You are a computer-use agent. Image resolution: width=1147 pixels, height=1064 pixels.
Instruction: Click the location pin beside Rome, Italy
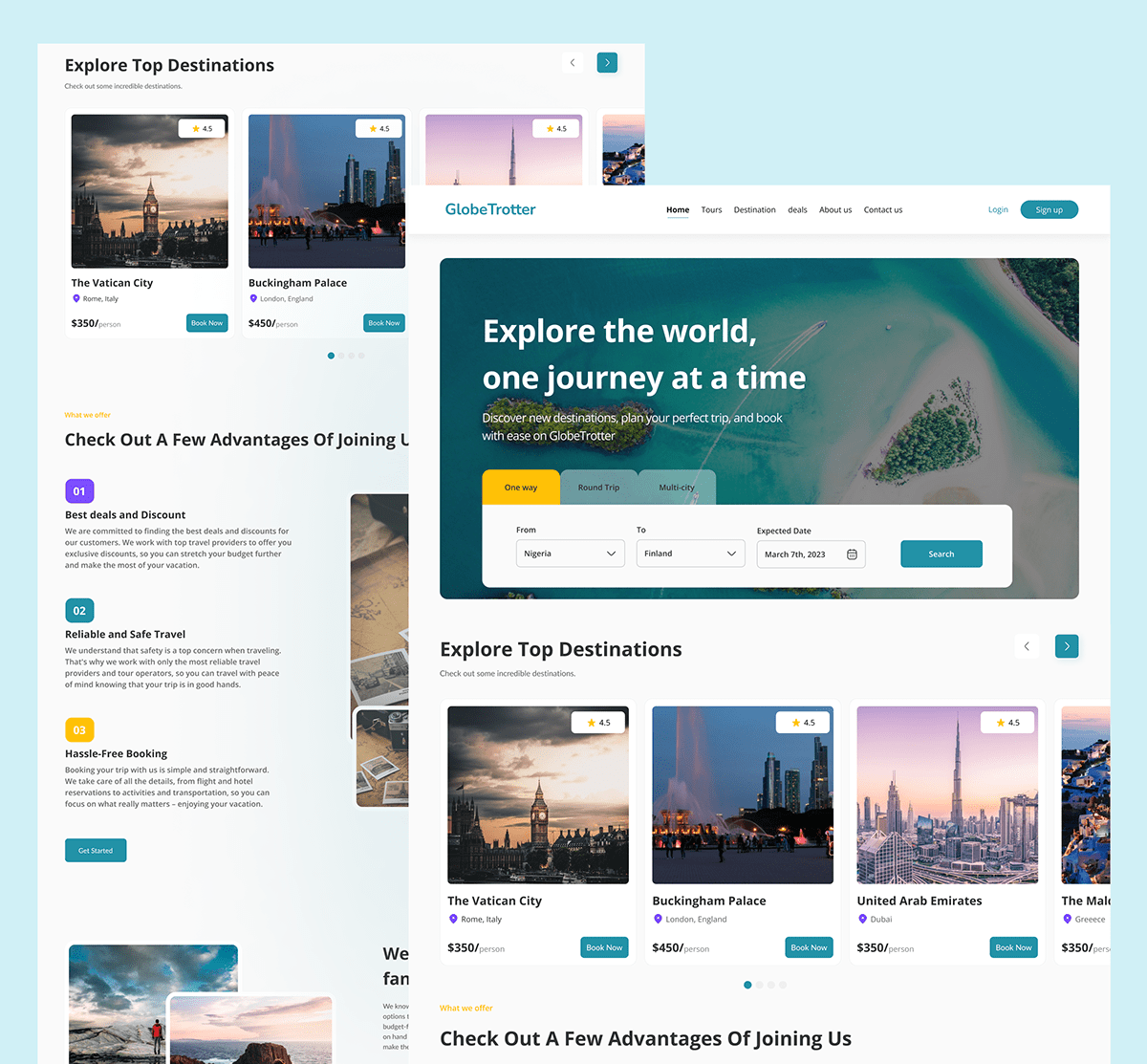click(452, 919)
